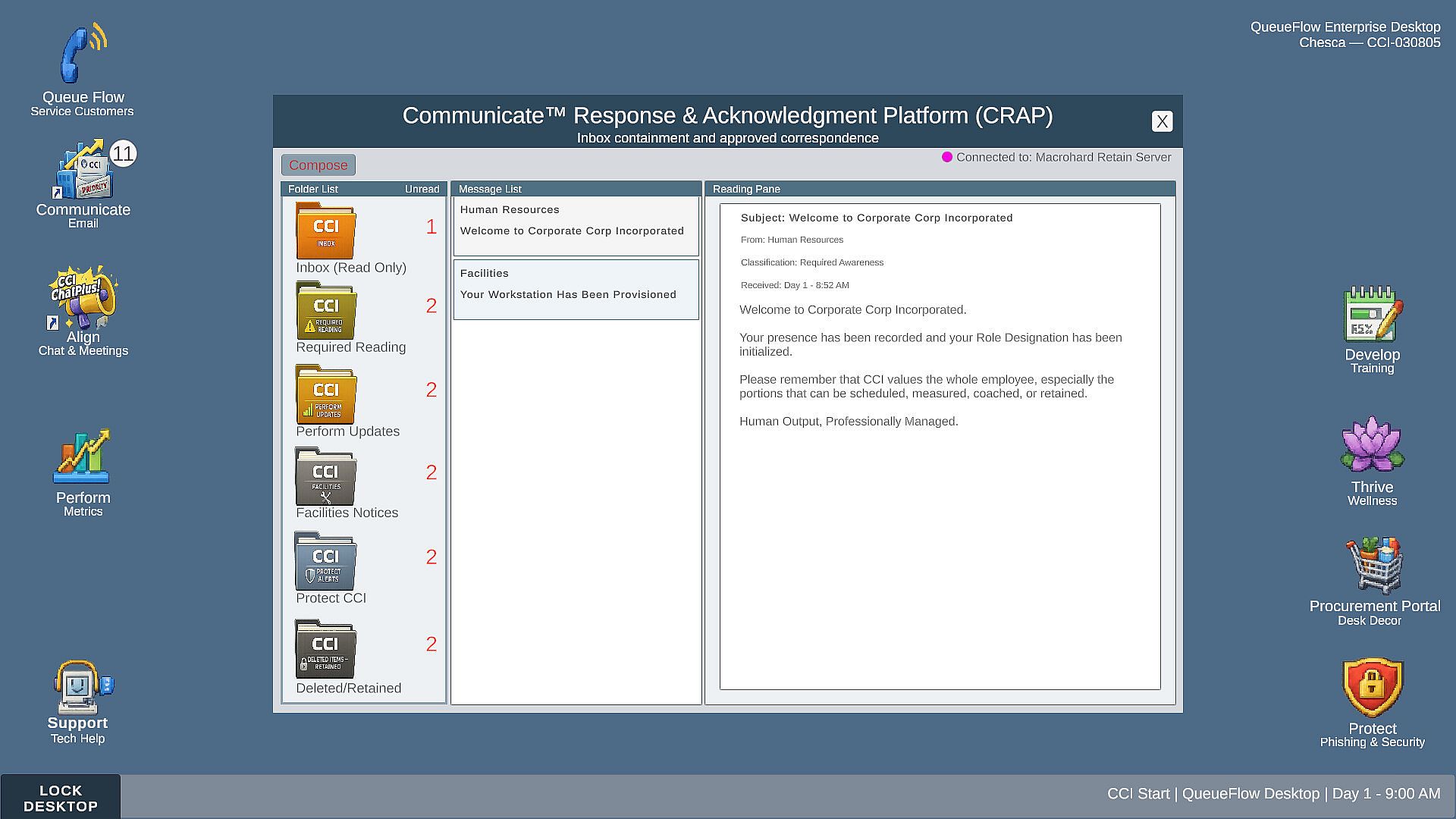Click the Compose button

[x=318, y=165]
